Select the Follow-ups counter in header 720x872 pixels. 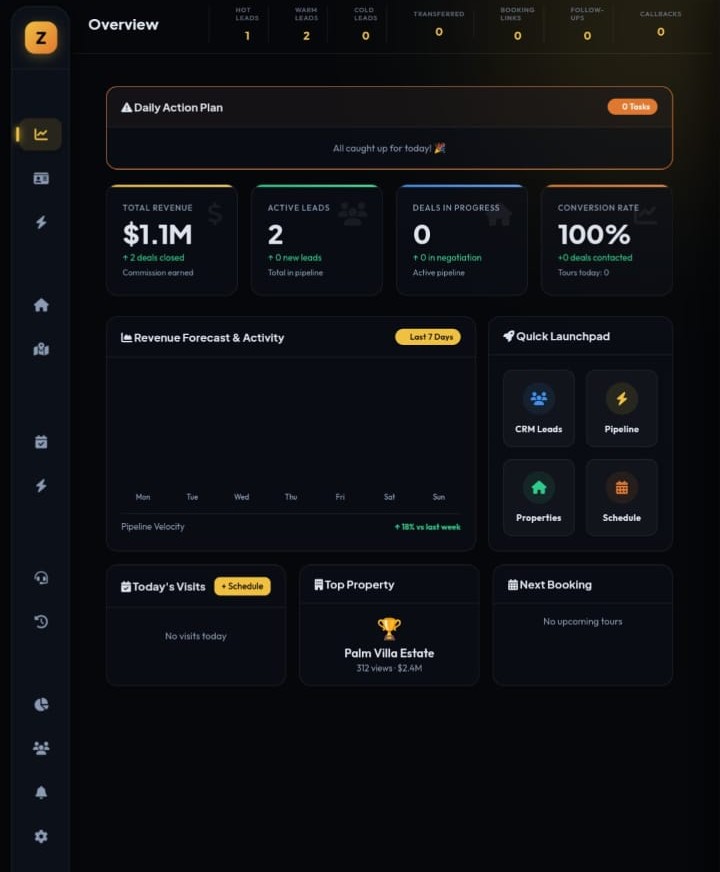click(x=587, y=25)
